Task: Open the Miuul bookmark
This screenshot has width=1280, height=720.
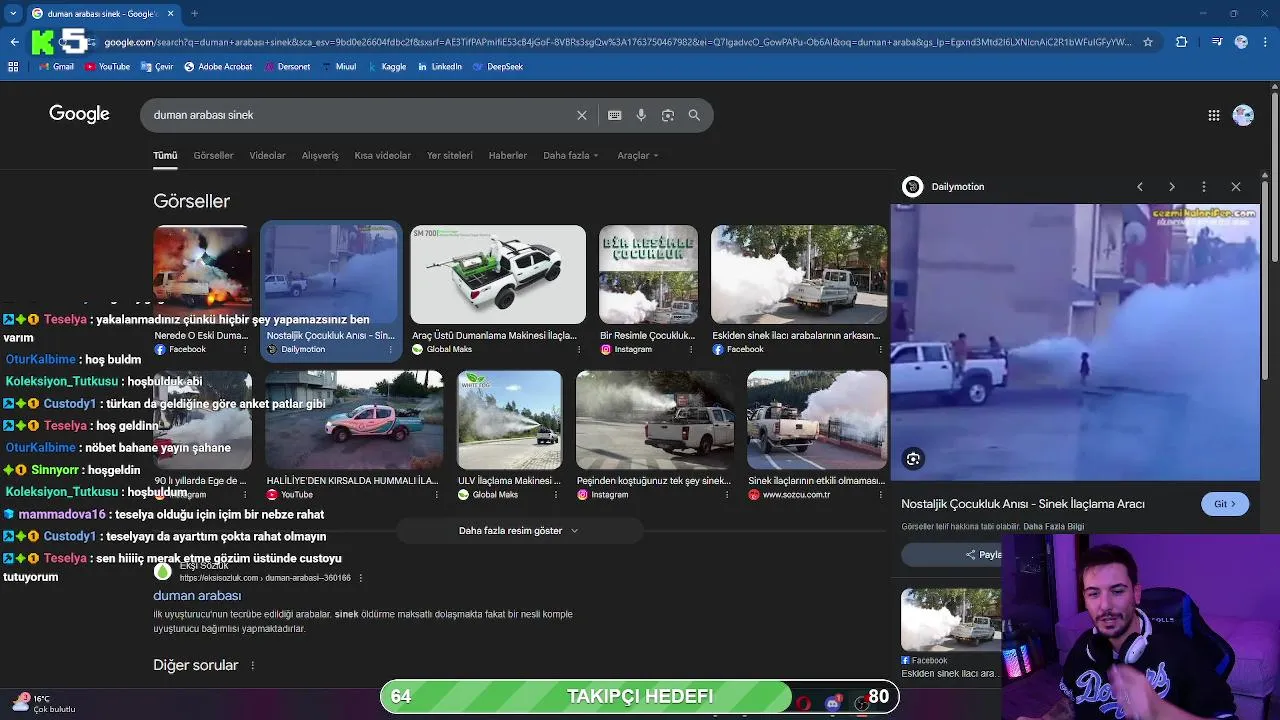Action: (x=339, y=67)
